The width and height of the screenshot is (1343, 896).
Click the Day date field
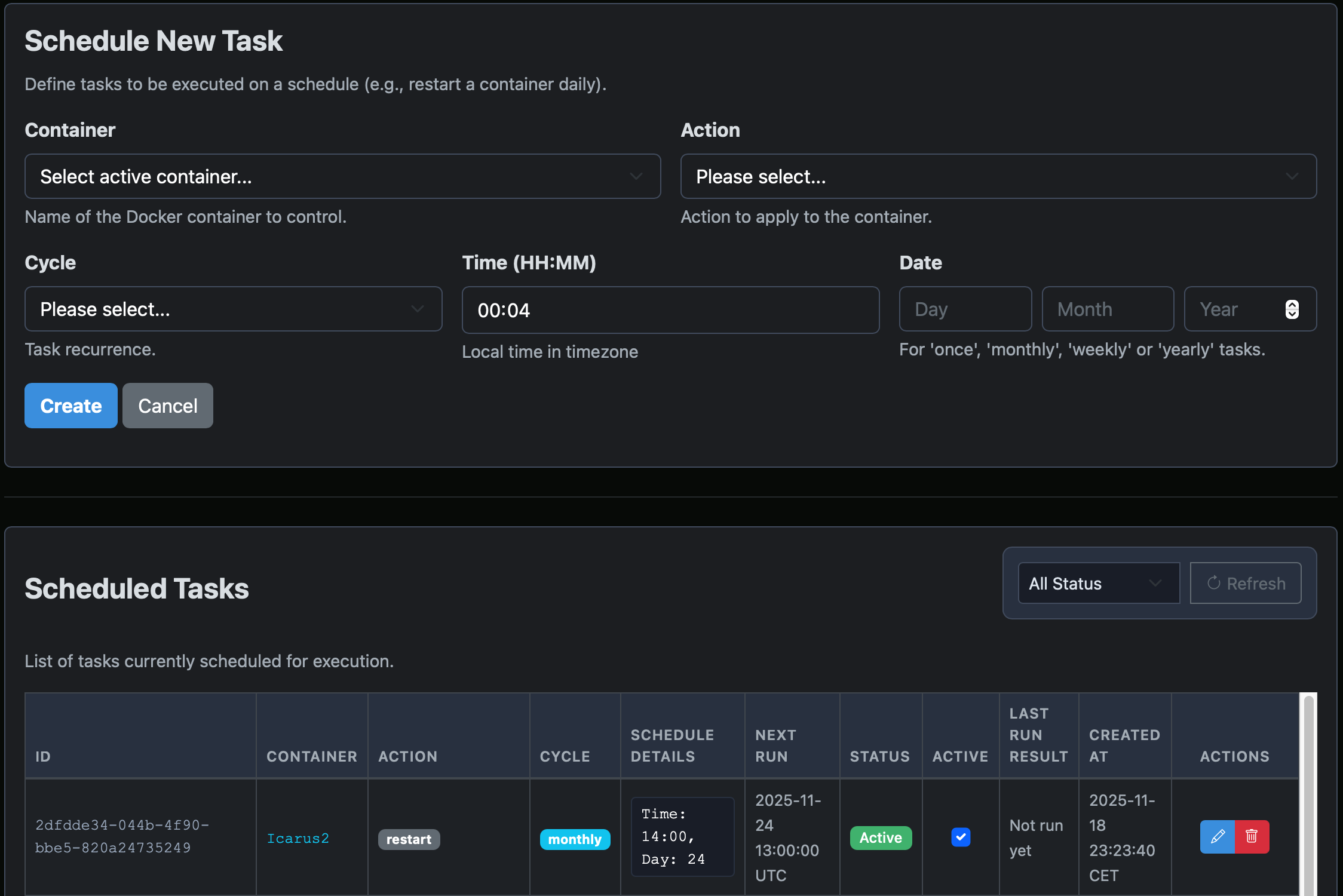tap(965, 309)
